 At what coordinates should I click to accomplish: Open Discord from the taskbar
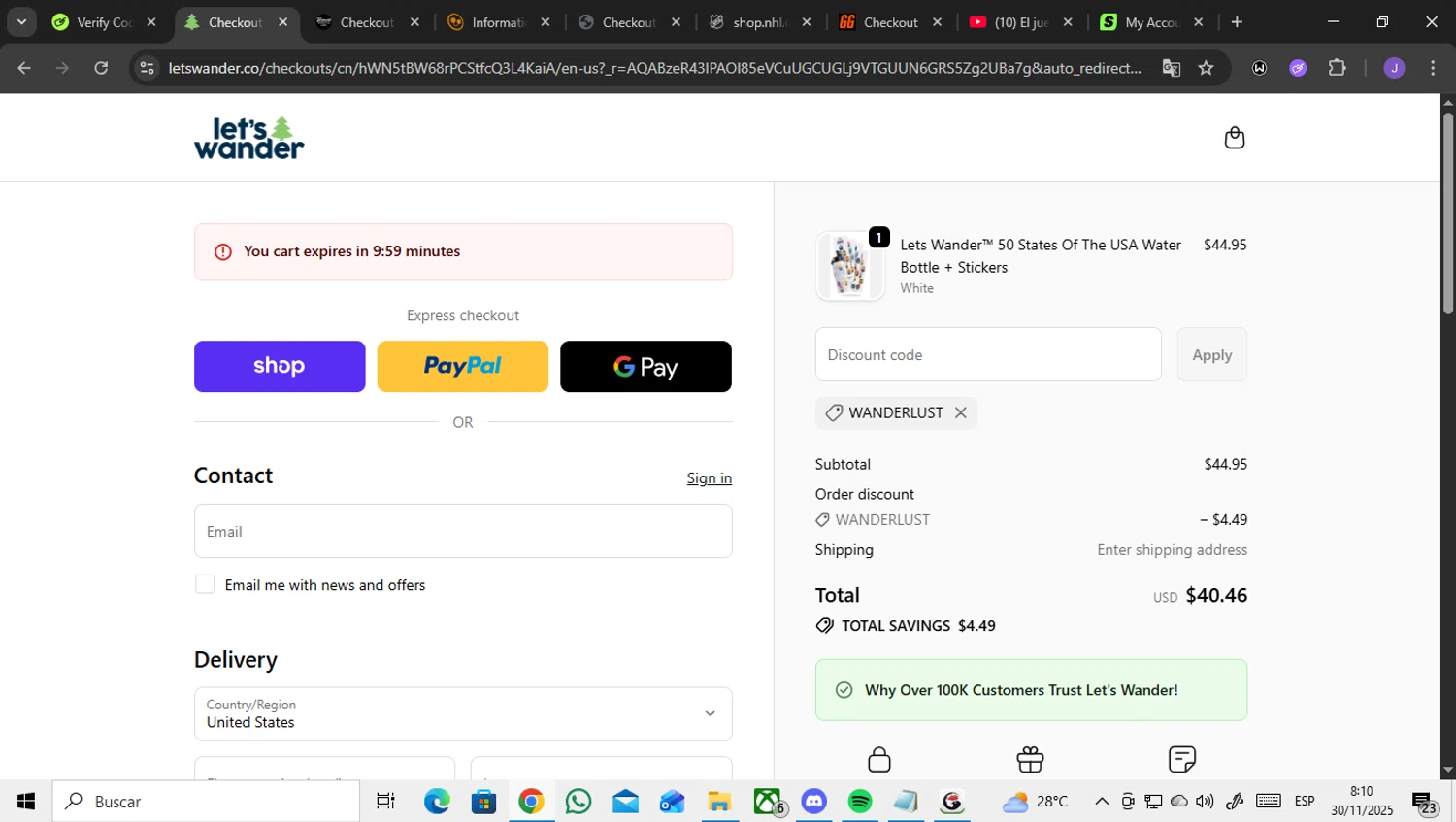pyautogui.click(x=813, y=802)
